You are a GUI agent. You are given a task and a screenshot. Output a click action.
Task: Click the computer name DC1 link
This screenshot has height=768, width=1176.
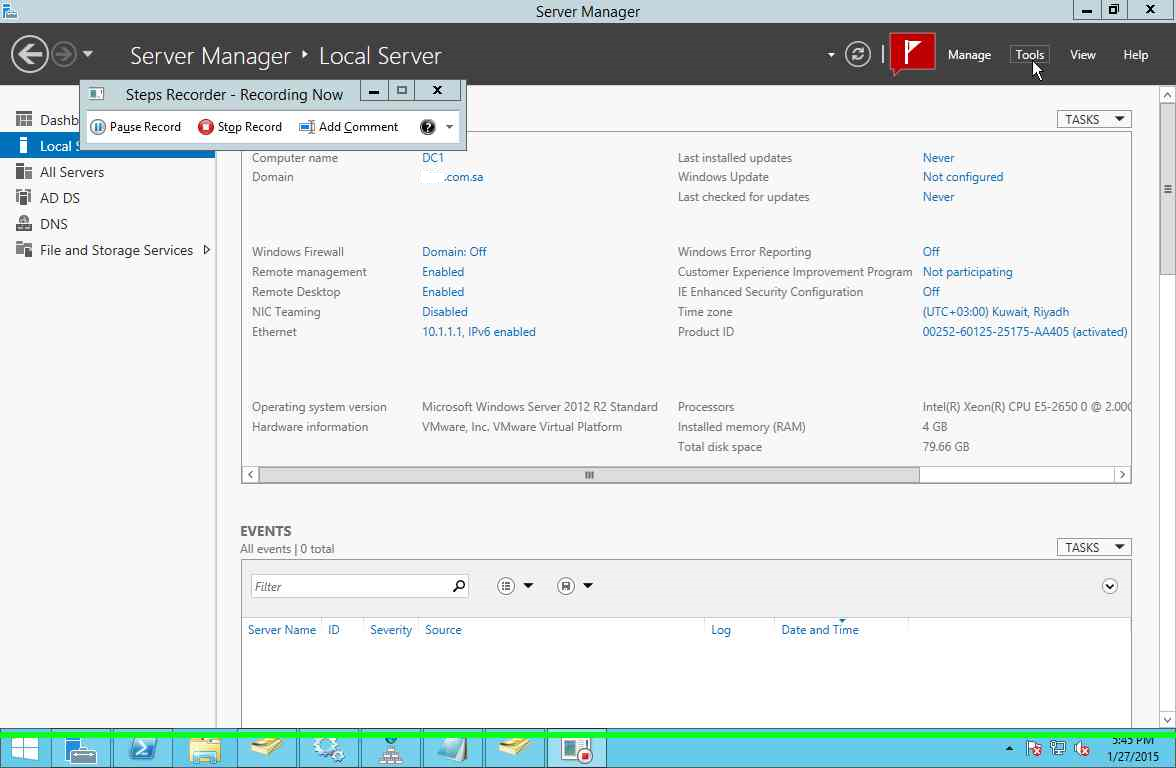point(432,158)
